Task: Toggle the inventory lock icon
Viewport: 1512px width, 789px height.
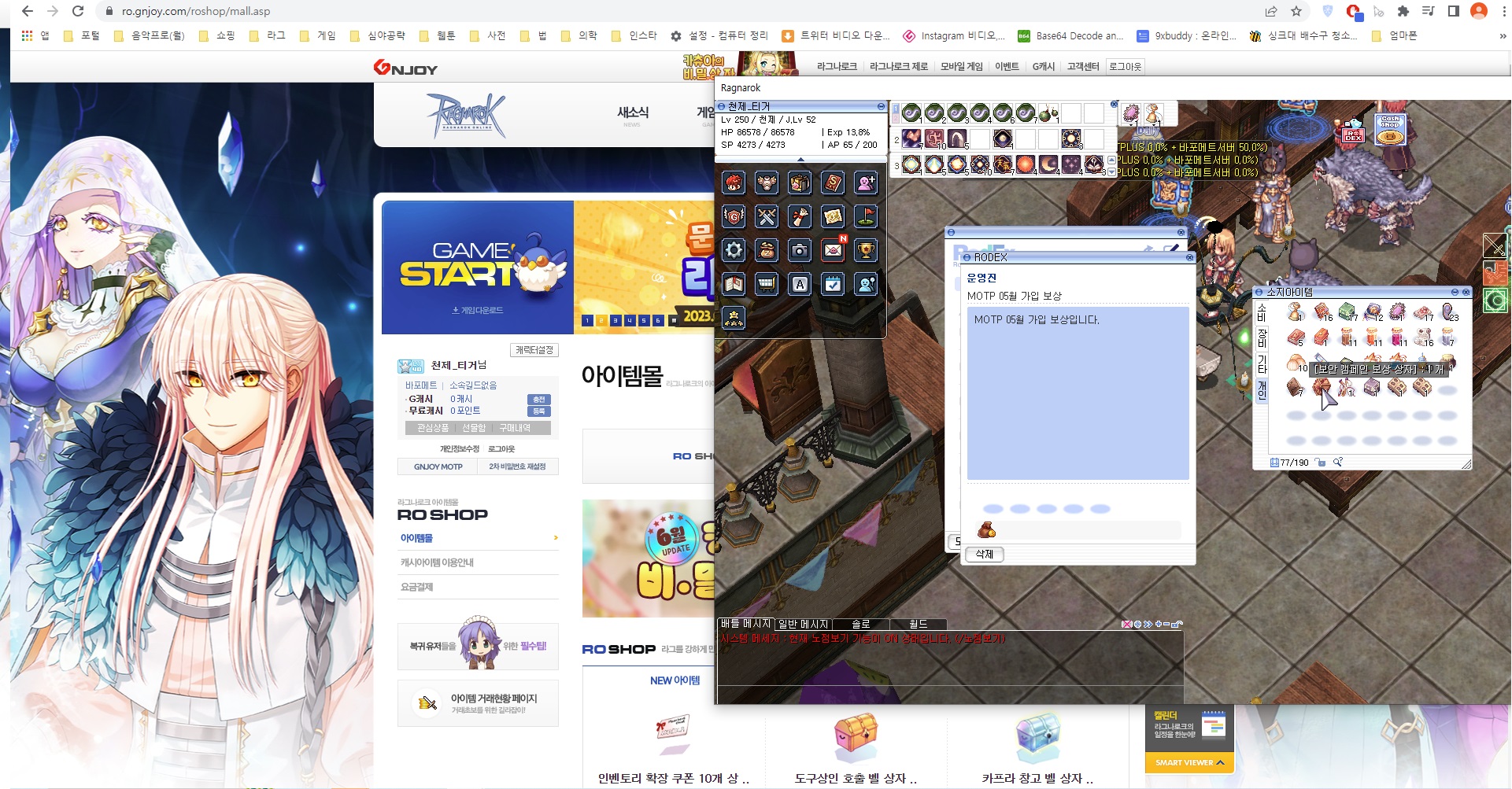Action: point(1321,463)
